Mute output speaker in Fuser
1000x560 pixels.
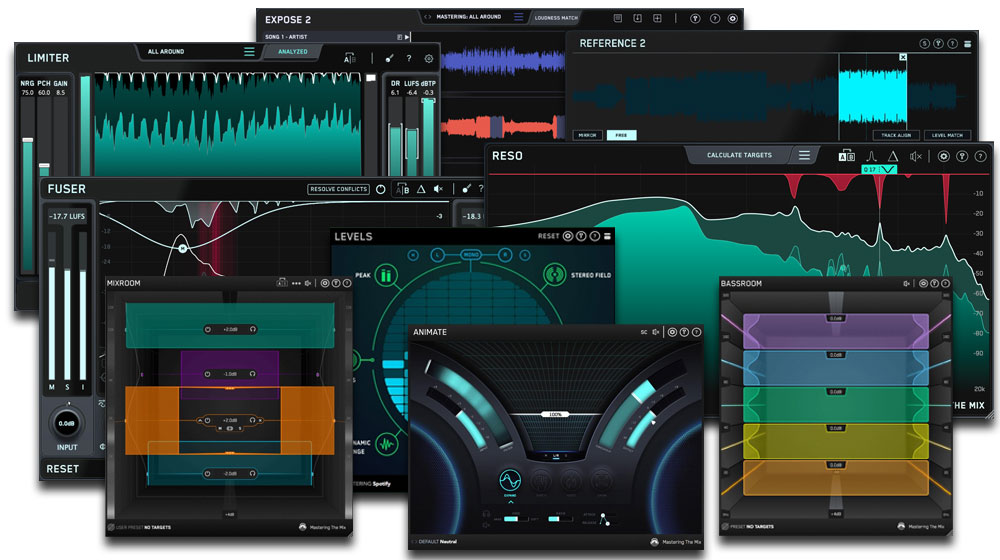tap(439, 189)
